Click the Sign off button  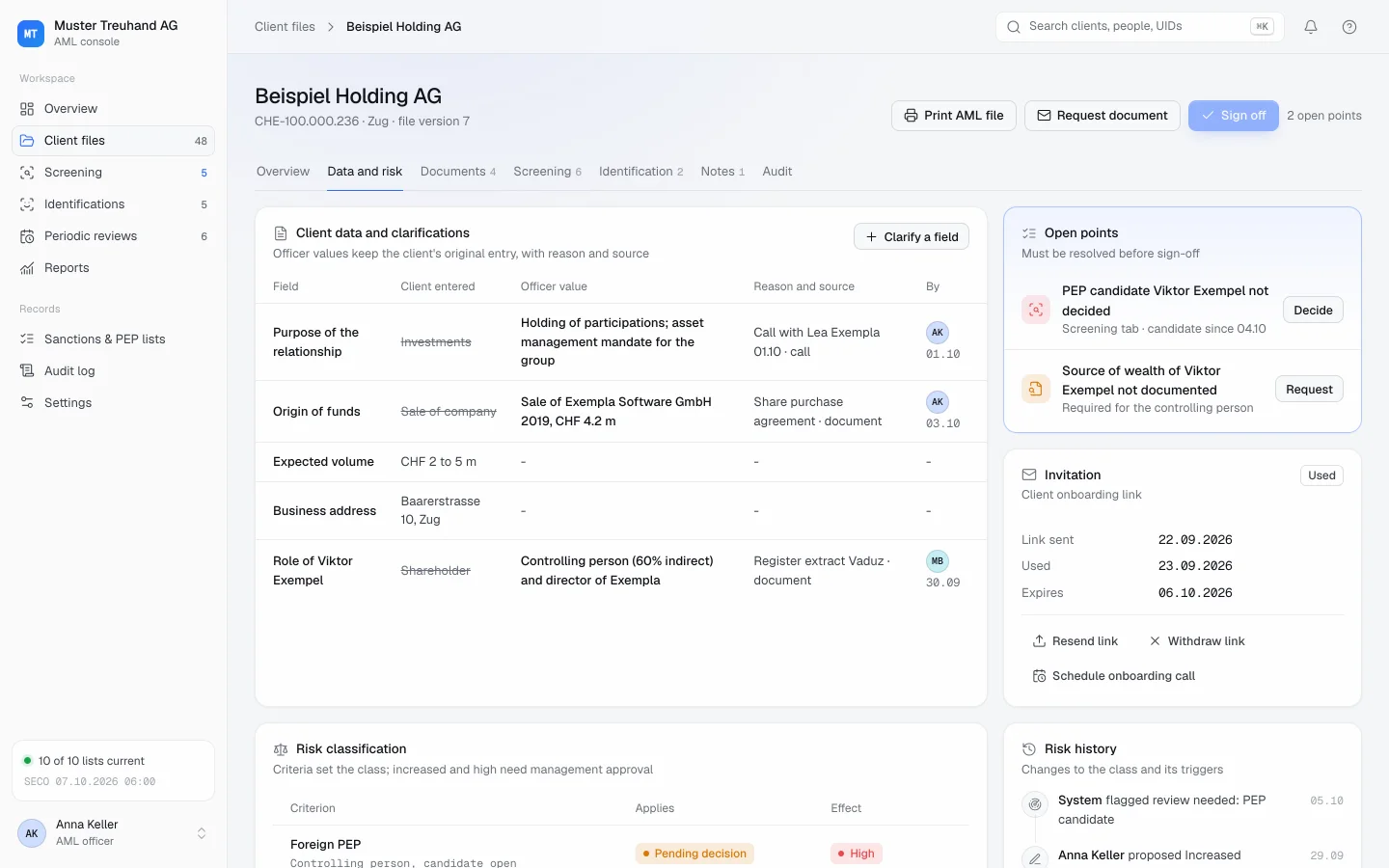click(x=1233, y=116)
